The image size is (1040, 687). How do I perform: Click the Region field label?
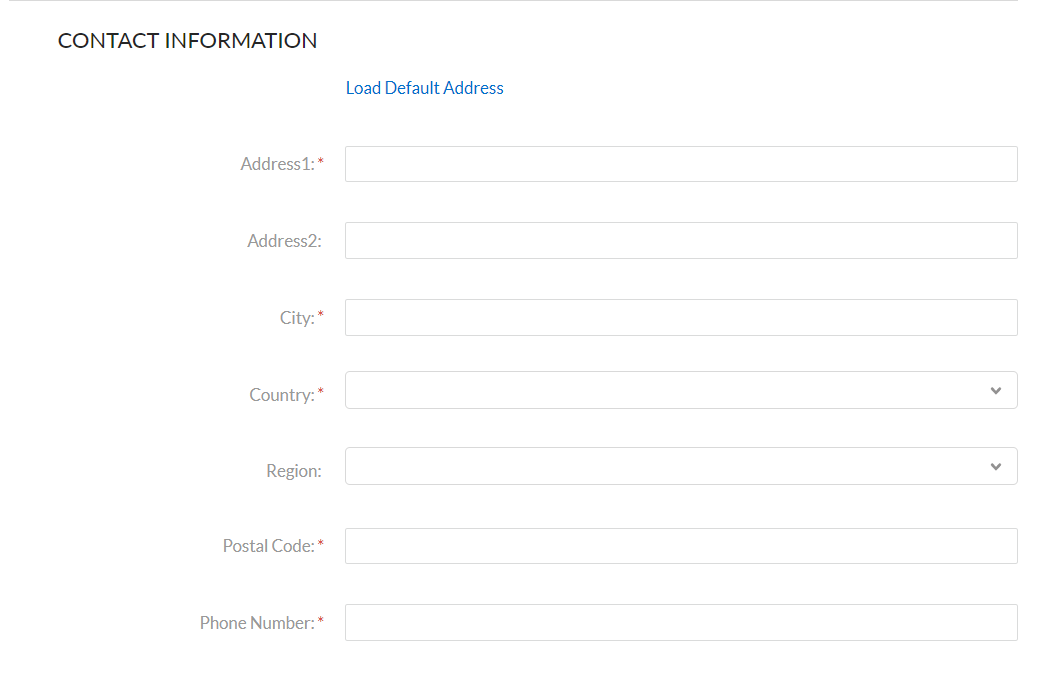click(293, 471)
